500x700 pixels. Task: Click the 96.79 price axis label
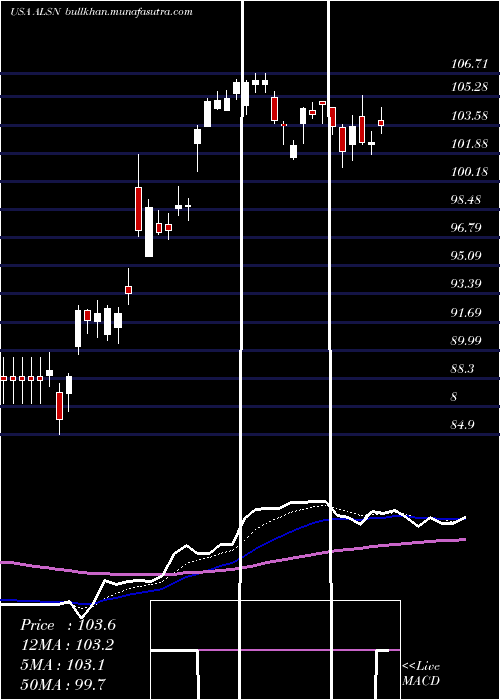[466, 228]
